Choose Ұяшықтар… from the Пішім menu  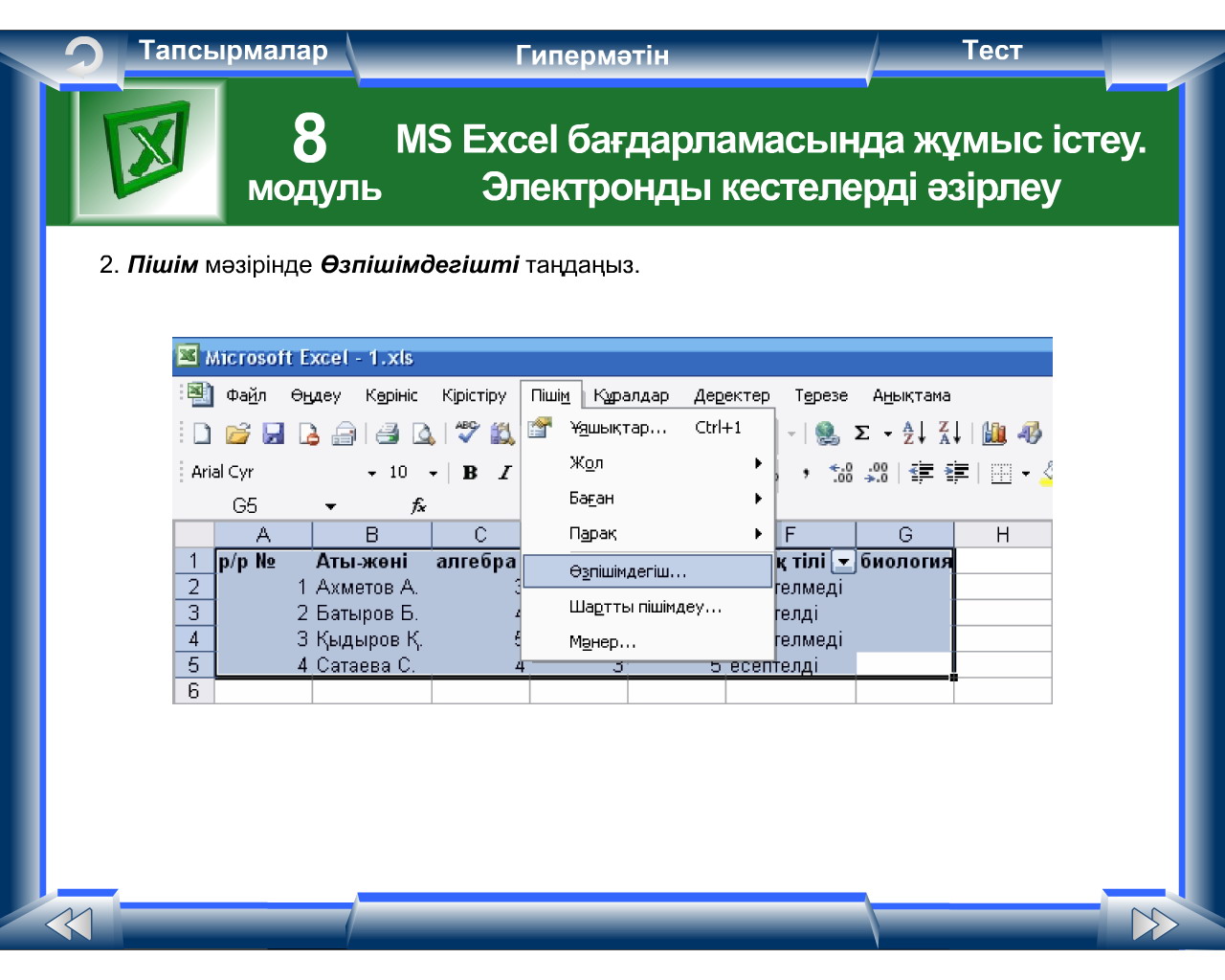(648, 428)
